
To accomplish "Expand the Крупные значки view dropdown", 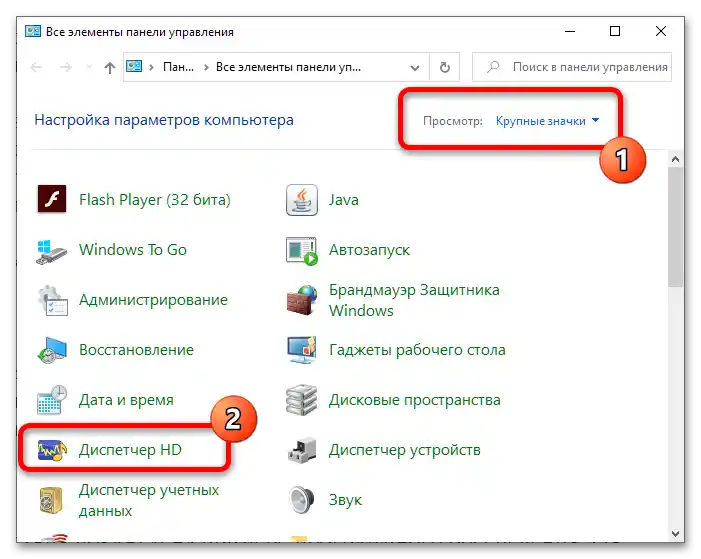I will click(x=547, y=121).
